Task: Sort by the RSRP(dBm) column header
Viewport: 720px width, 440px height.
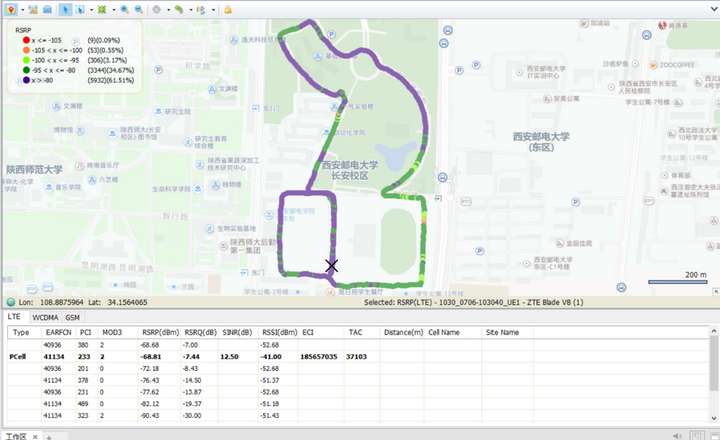Action: click(160, 332)
